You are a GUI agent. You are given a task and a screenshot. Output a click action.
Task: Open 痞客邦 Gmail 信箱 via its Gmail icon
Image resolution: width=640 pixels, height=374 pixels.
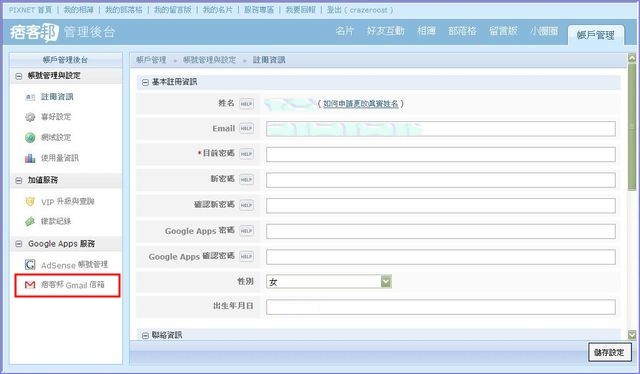[30, 285]
